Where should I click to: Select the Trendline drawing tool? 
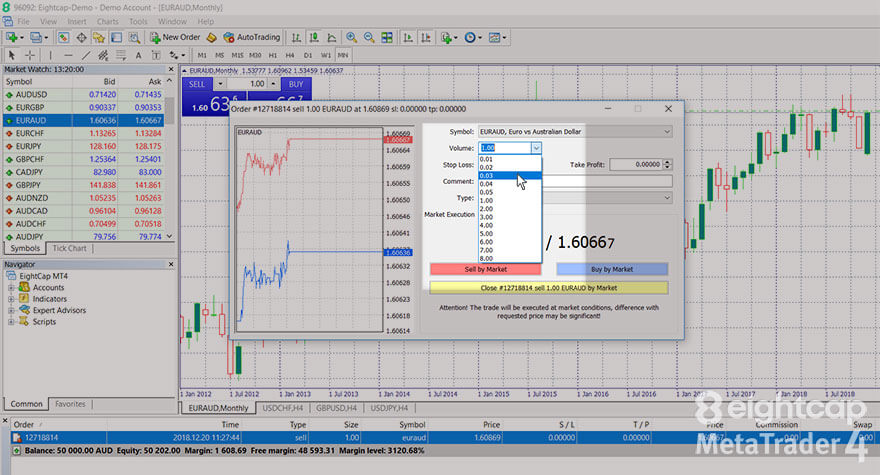85,55
